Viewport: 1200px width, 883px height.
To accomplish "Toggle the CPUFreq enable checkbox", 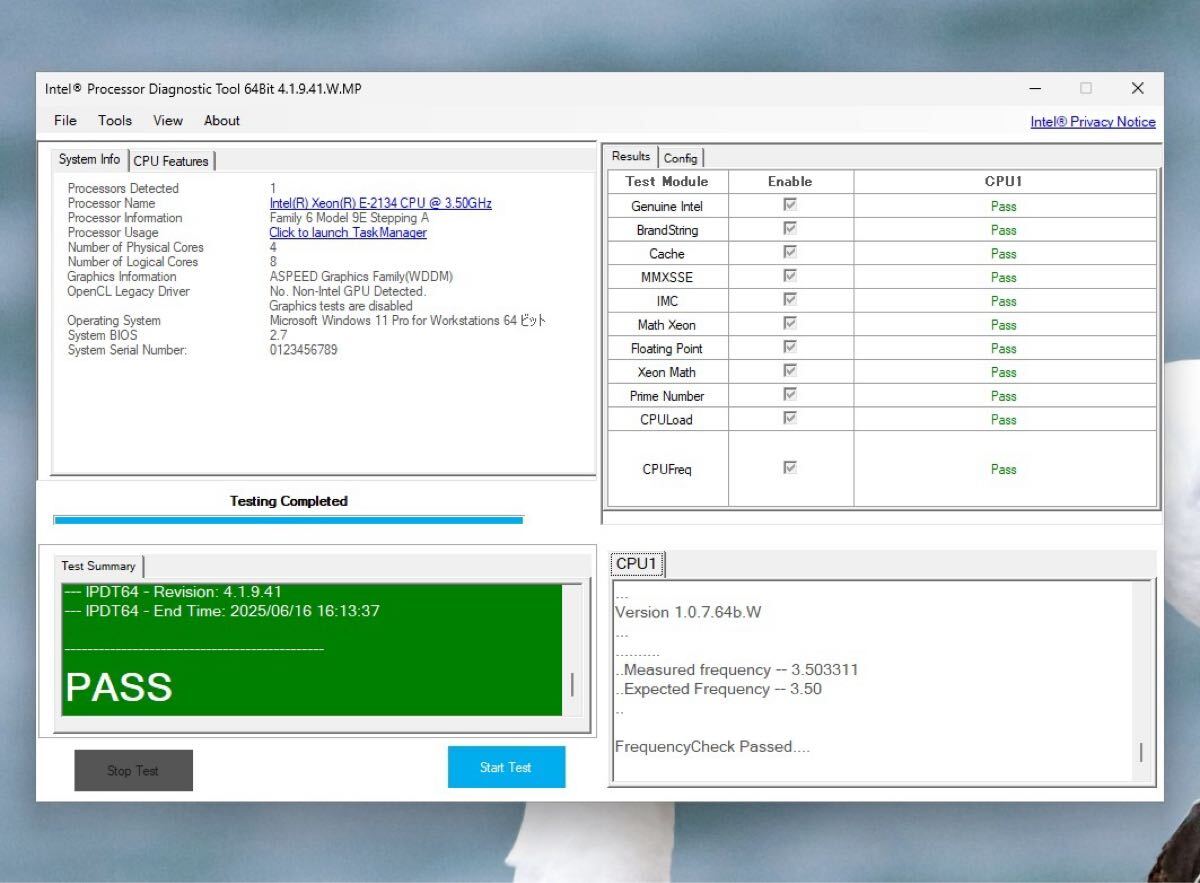I will (x=790, y=467).
